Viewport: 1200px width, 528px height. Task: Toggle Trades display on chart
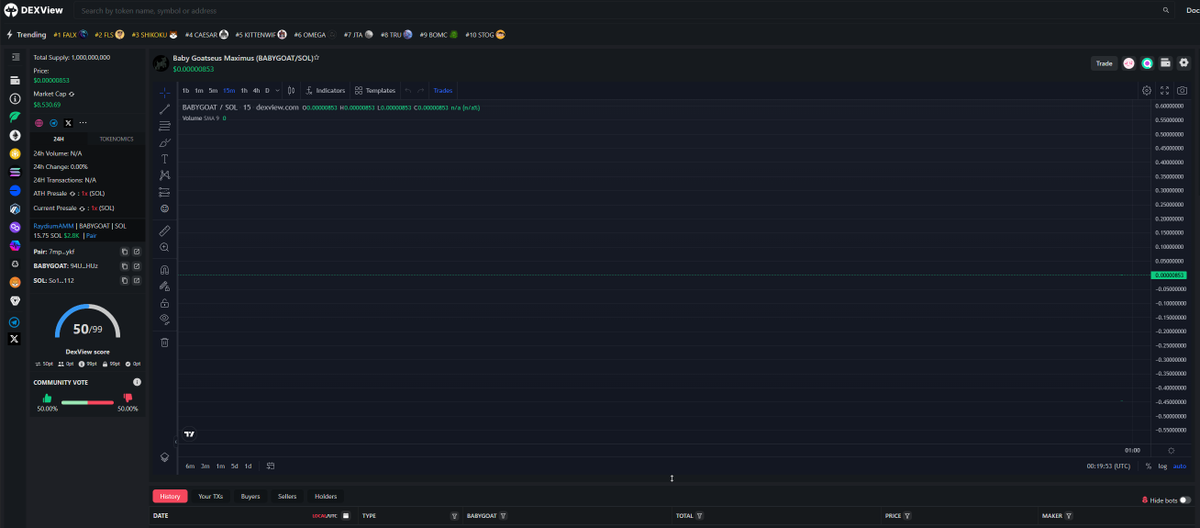pos(443,90)
